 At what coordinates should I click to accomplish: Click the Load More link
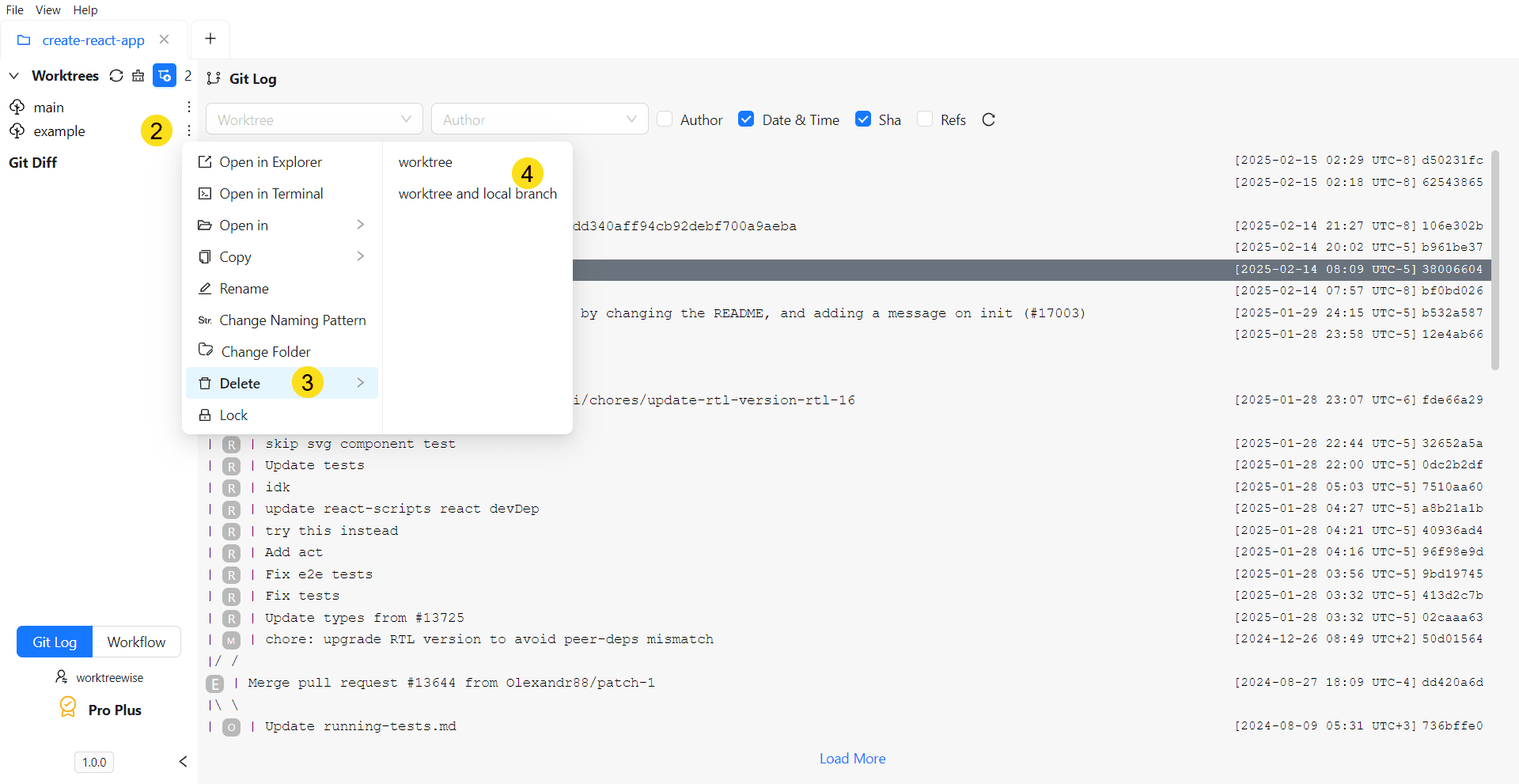pos(852,759)
